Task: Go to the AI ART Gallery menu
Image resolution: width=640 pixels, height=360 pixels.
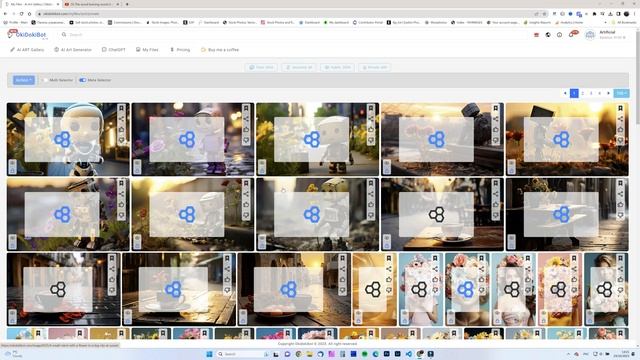Action: (x=27, y=50)
